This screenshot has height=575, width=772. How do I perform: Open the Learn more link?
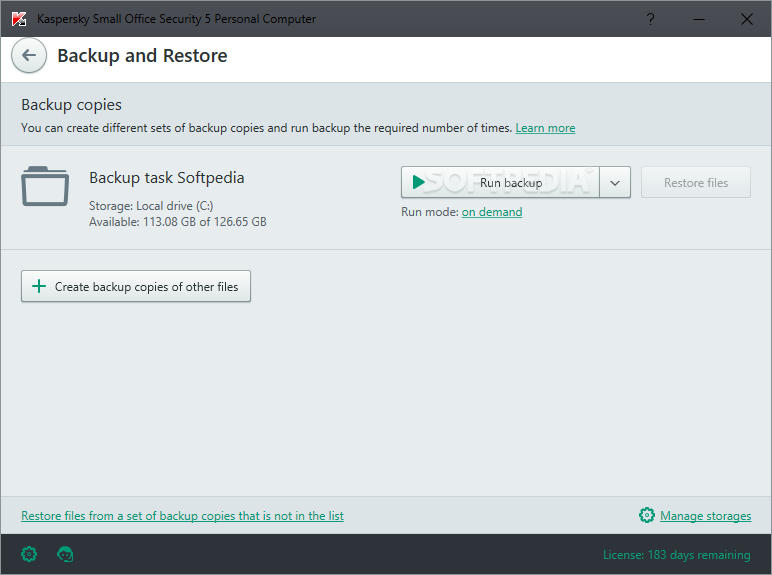545,128
